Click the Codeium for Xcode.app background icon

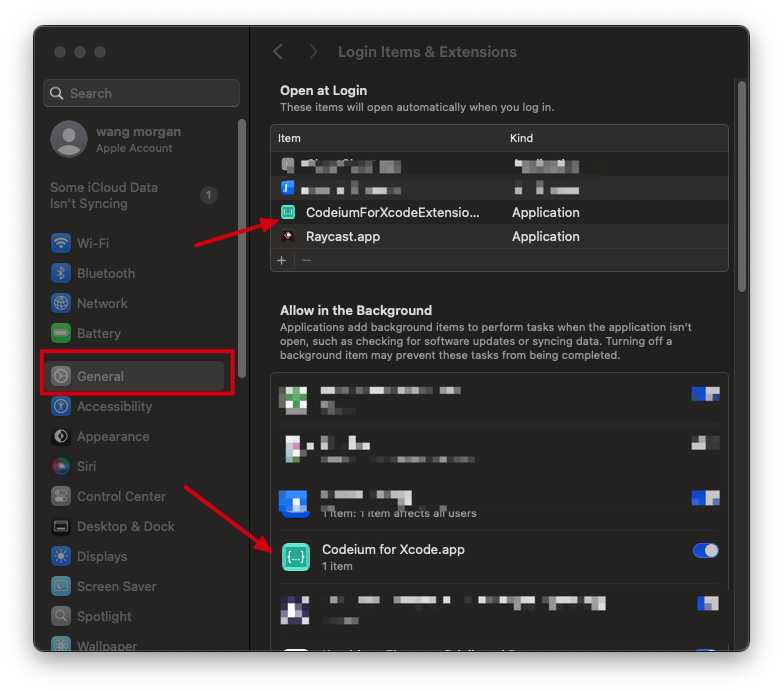[x=296, y=557]
